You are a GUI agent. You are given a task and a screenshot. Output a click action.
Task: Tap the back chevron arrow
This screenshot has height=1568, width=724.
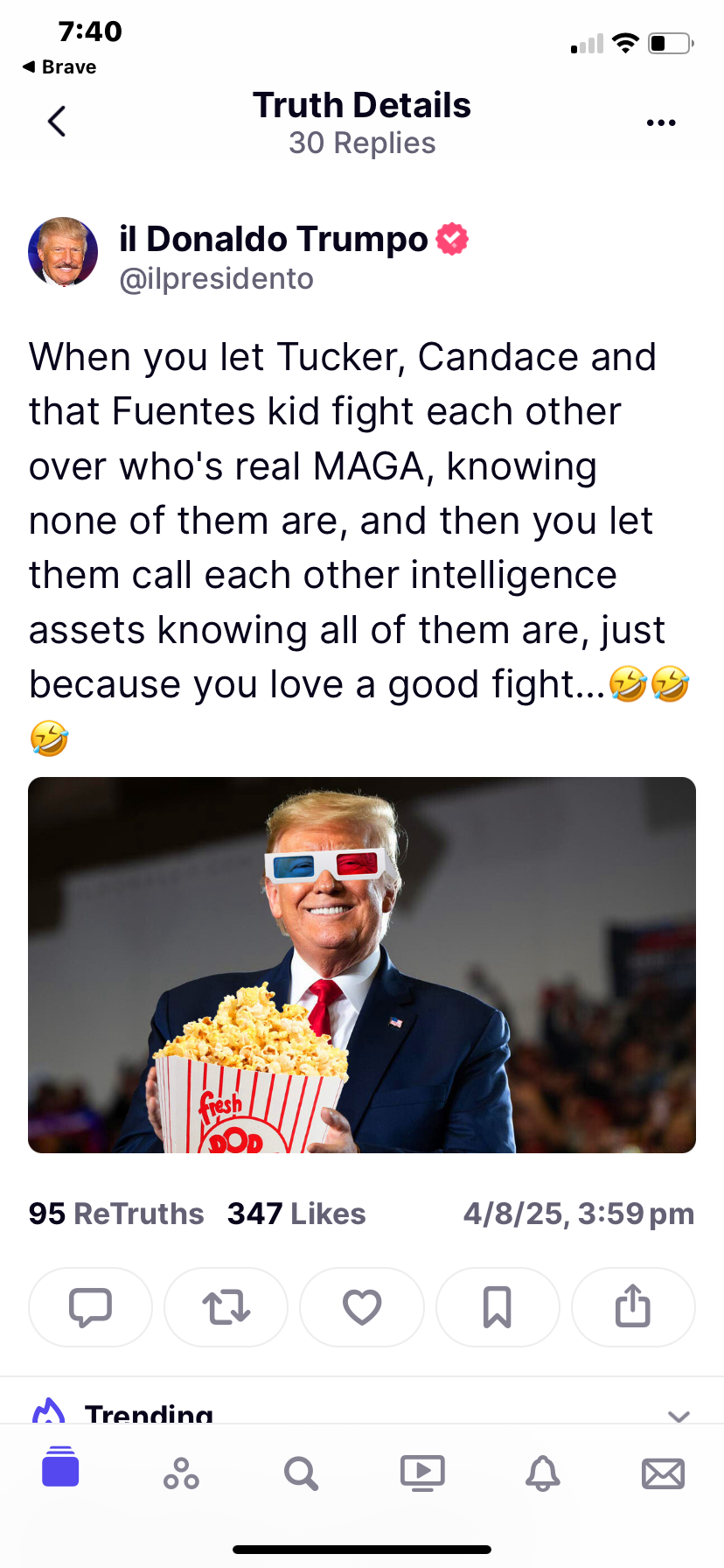(x=57, y=122)
